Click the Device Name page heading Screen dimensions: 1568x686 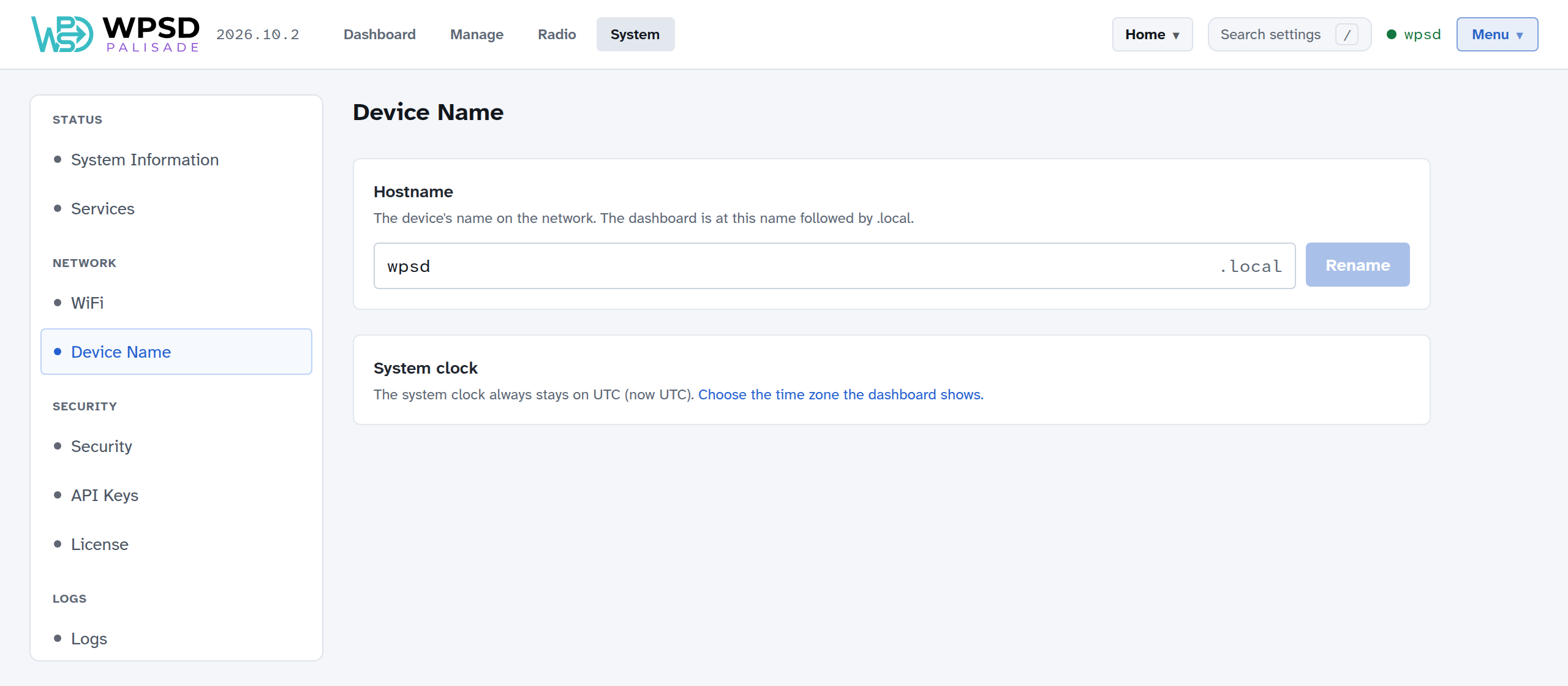[428, 113]
